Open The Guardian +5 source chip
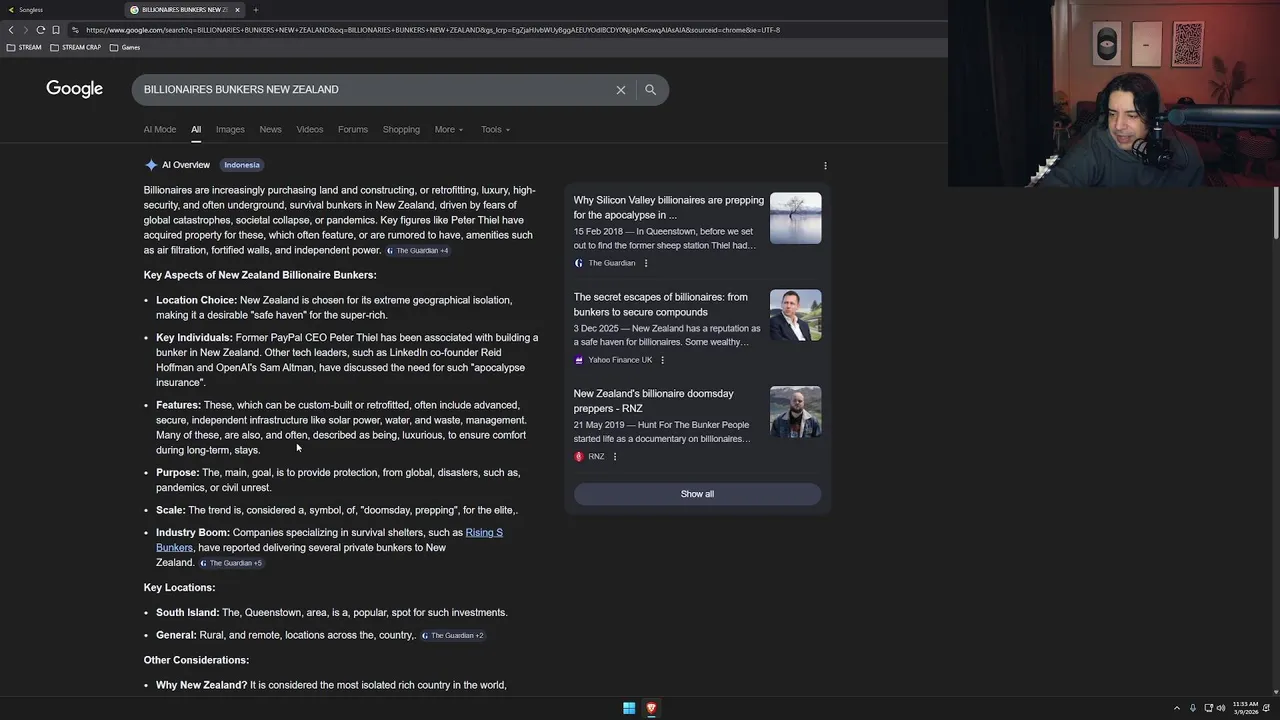This screenshot has width=1280, height=720. (231, 563)
